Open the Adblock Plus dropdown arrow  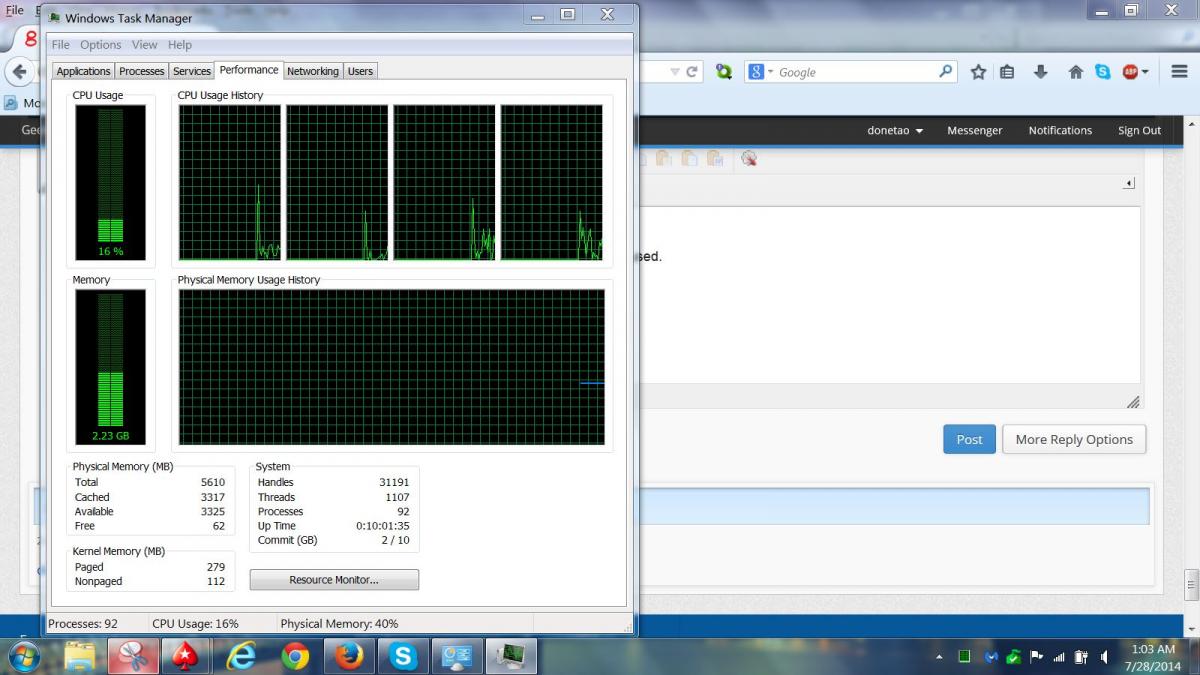[1145, 72]
